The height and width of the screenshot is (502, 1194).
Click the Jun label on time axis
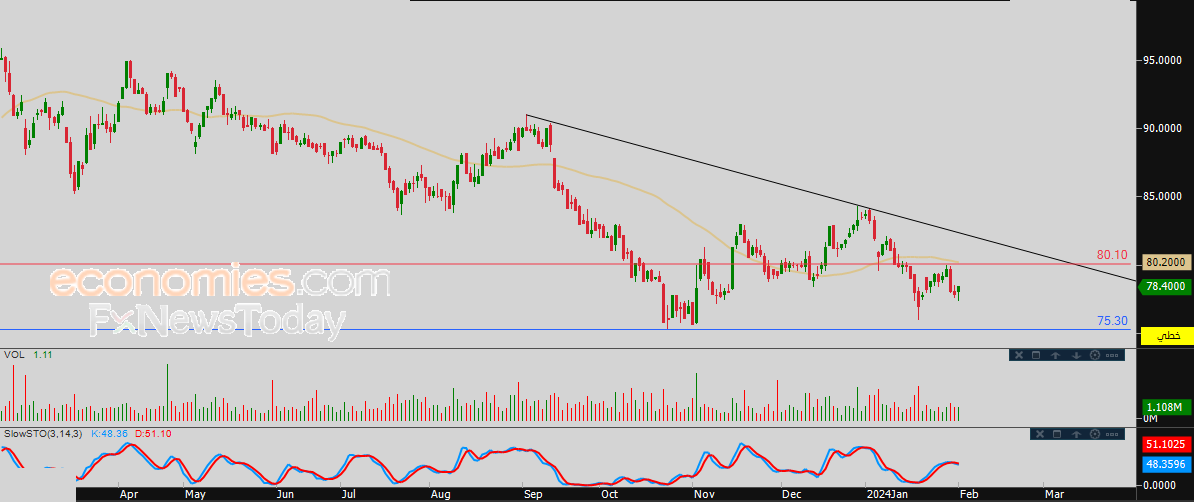click(x=284, y=494)
